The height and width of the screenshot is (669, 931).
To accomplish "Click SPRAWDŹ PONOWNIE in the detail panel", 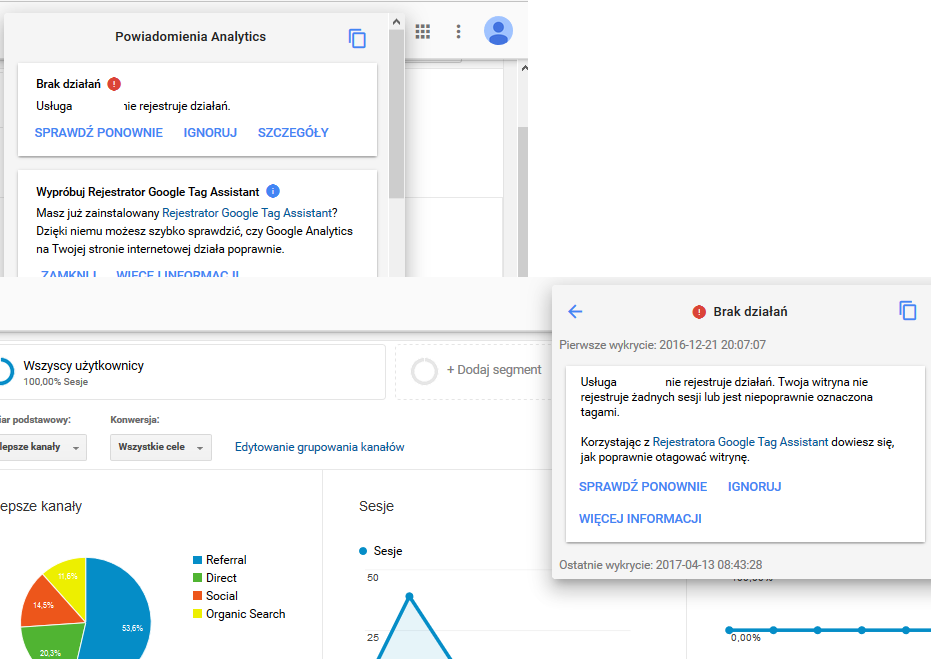I will point(643,487).
